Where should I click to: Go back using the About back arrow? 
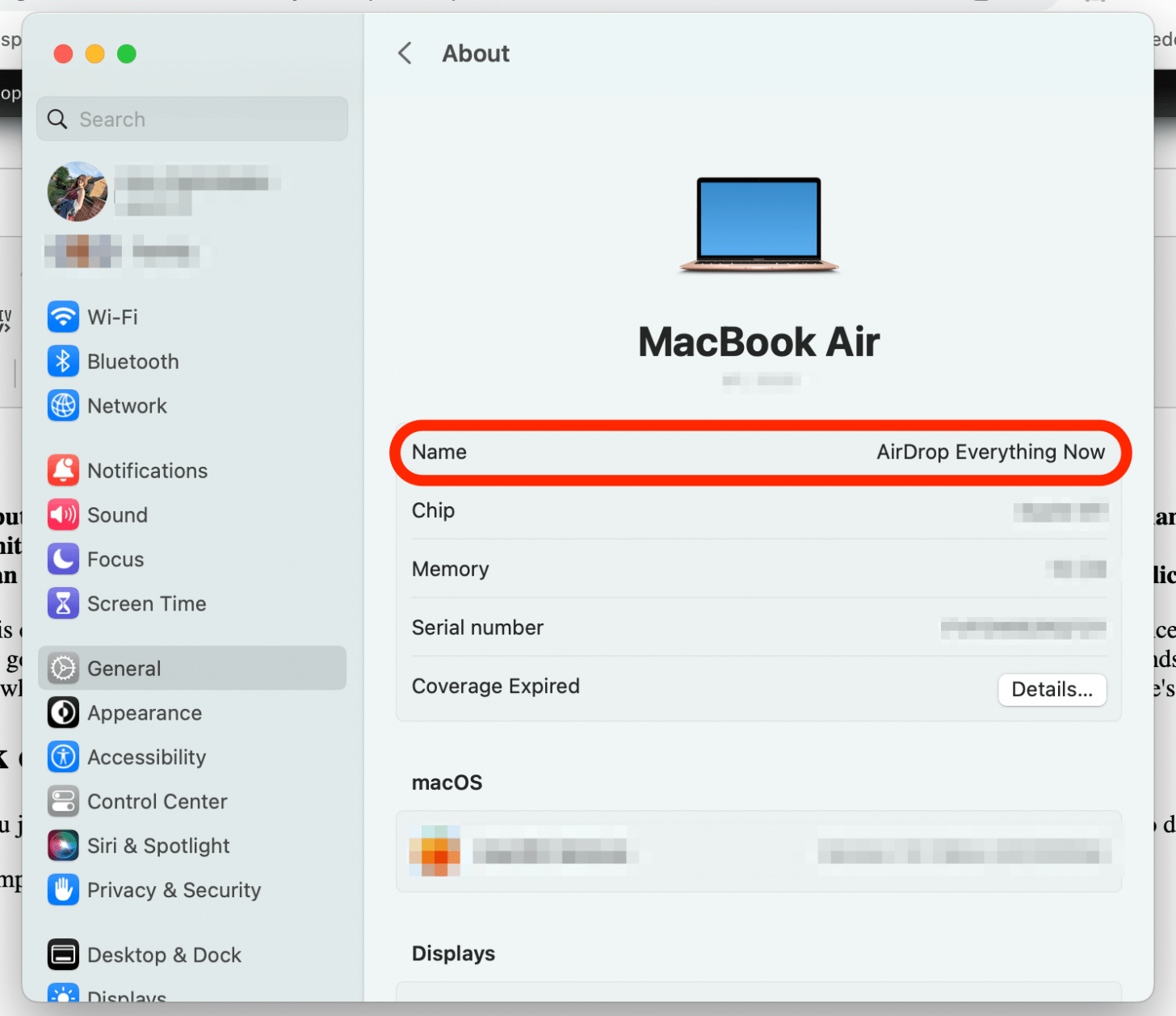(x=404, y=52)
